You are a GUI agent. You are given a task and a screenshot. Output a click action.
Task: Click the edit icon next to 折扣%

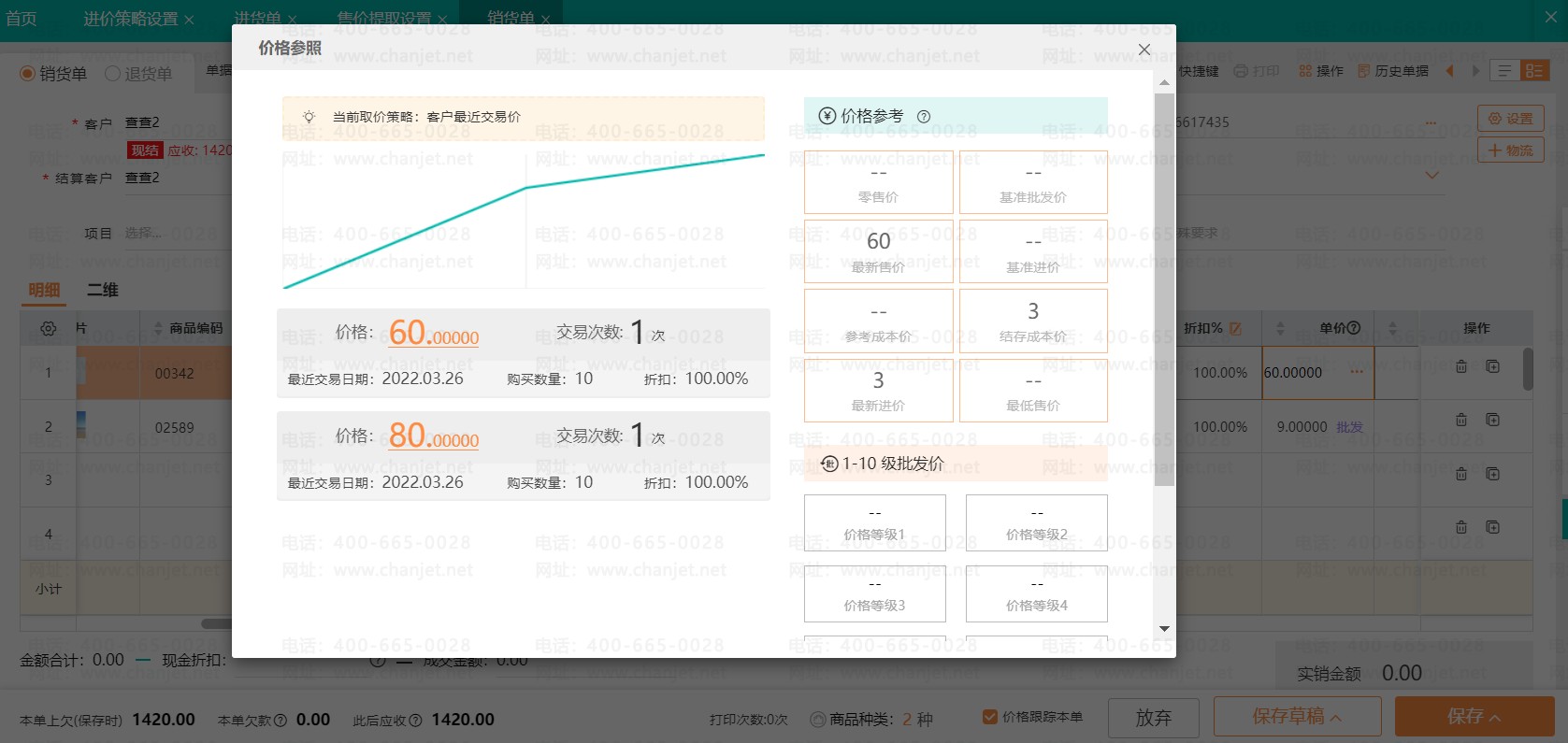point(1235,328)
